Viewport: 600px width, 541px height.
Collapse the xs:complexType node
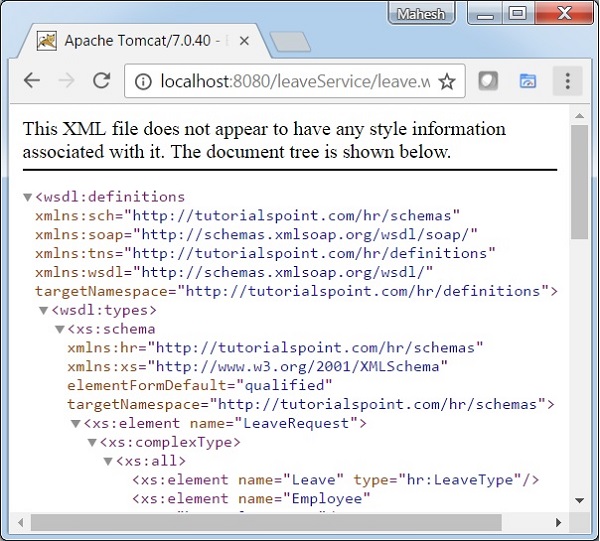pos(92,443)
